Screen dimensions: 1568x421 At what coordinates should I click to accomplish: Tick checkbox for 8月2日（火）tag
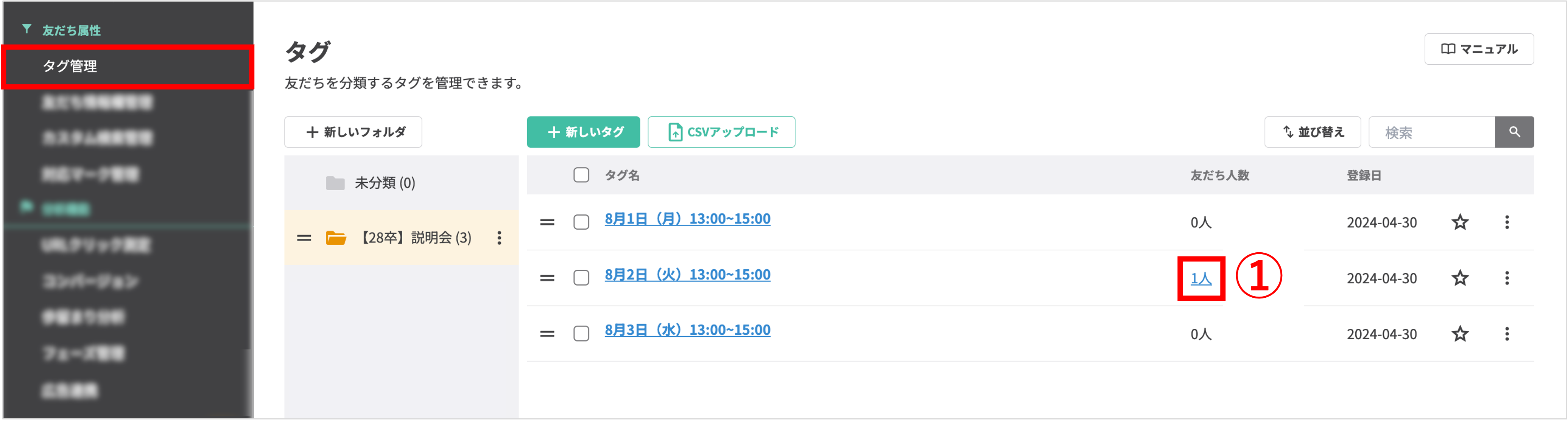click(581, 278)
